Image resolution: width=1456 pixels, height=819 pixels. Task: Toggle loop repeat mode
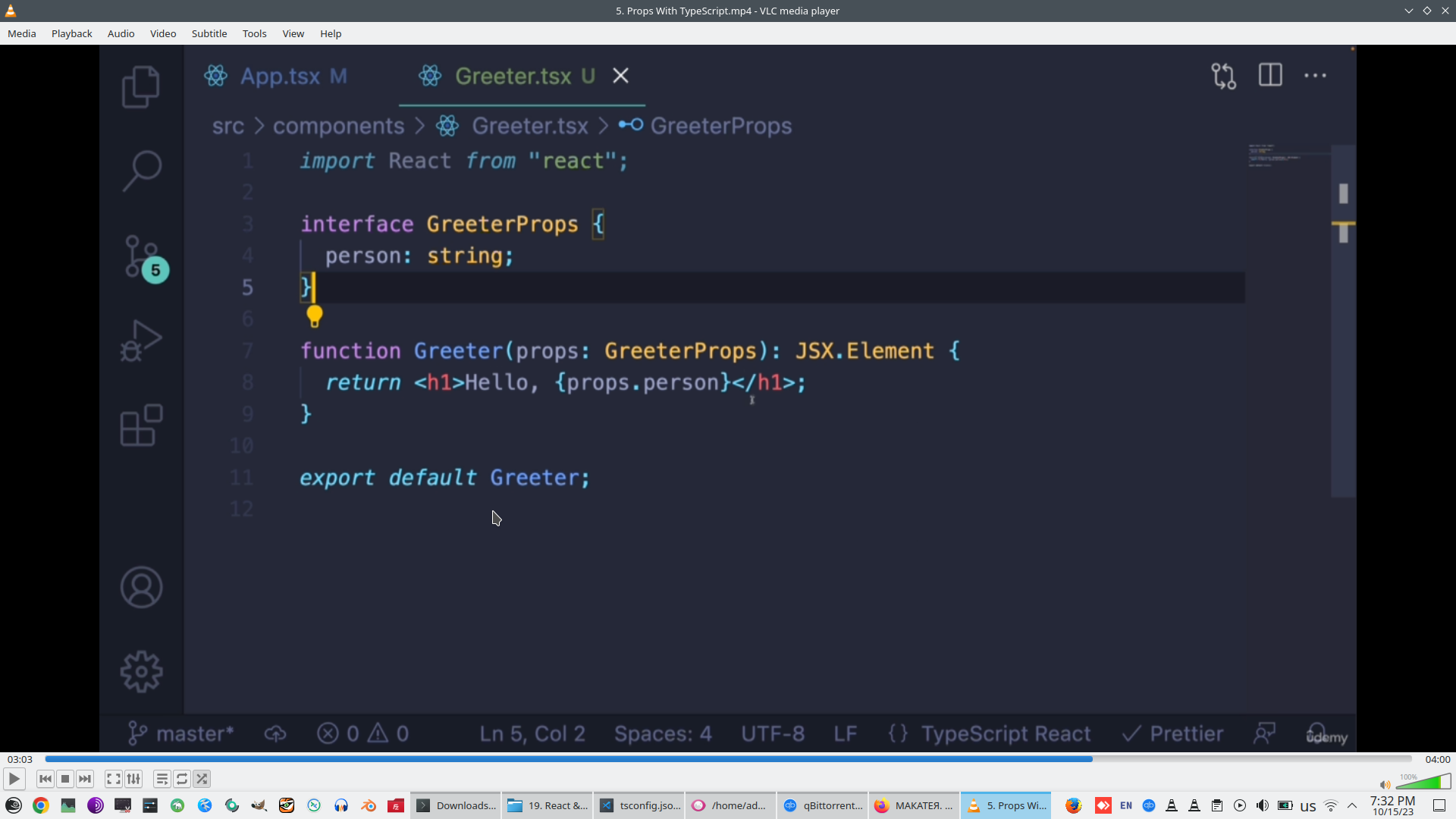click(x=182, y=779)
